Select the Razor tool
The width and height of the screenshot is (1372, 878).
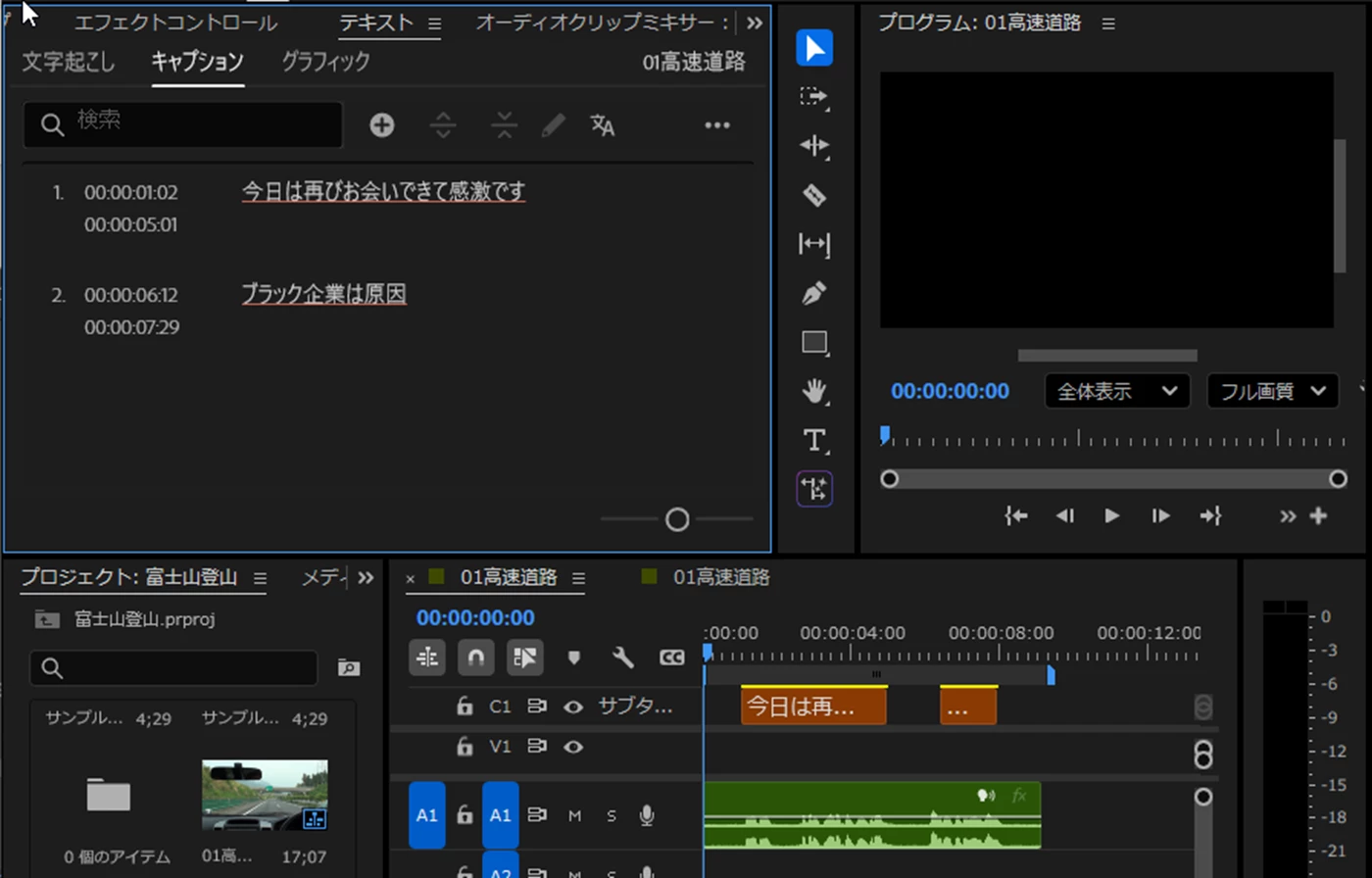(814, 195)
